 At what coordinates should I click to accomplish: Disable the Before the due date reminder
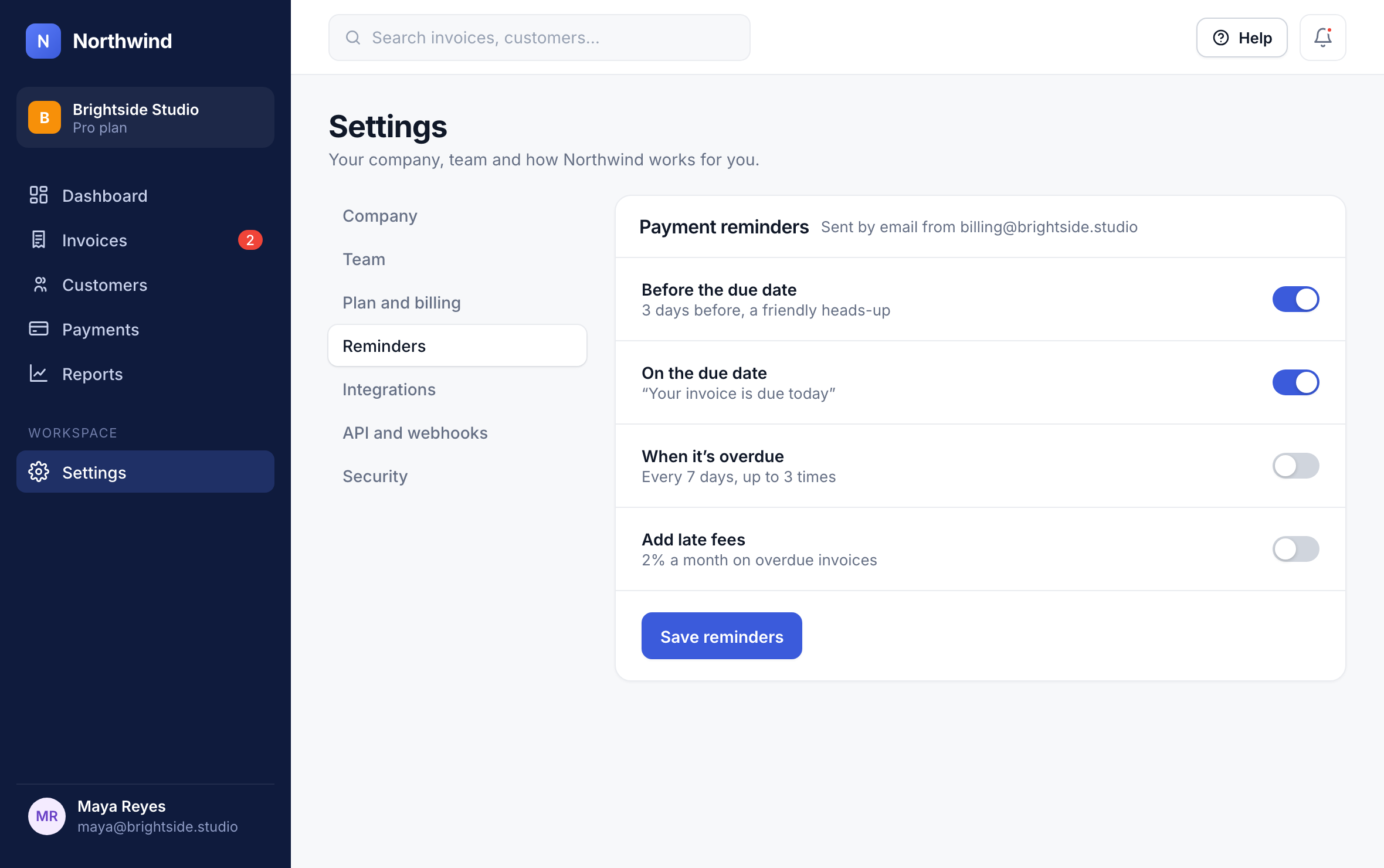point(1295,299)
